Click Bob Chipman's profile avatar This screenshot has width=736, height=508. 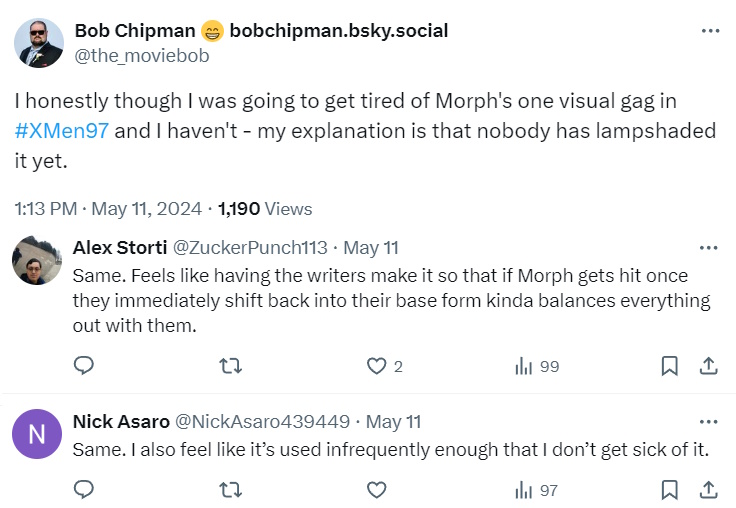pos(38,43)
